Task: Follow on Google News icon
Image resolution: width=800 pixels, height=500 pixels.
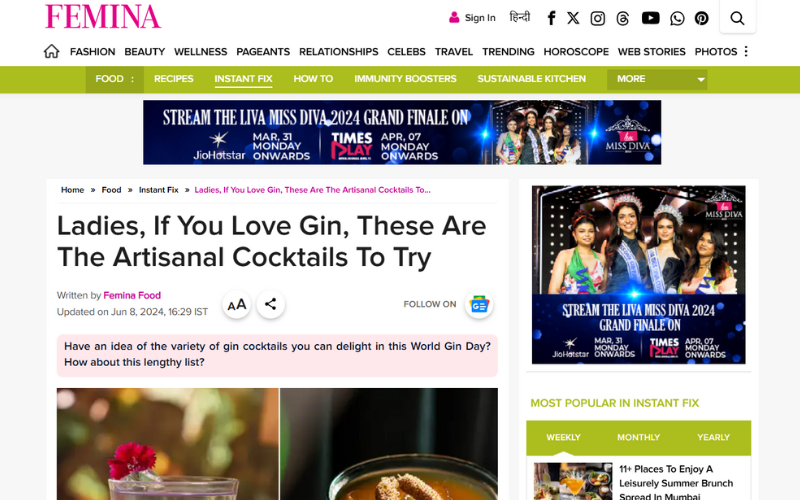Action: tap(479, 305)
